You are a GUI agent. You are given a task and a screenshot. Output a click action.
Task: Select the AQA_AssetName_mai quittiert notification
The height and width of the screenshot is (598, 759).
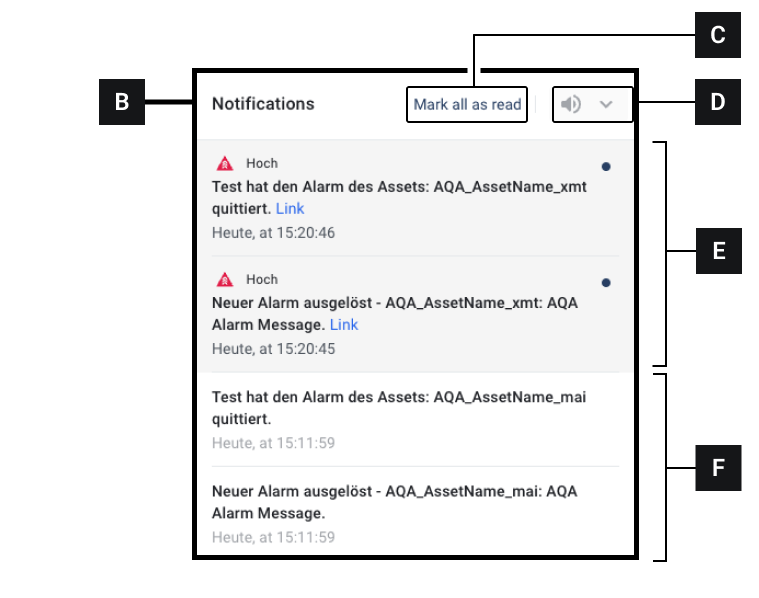click(x=399, y=407)
